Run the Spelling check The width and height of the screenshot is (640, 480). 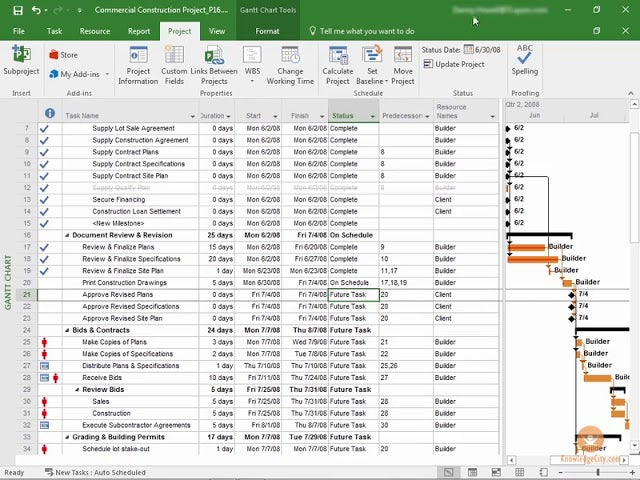click(524, 60)
